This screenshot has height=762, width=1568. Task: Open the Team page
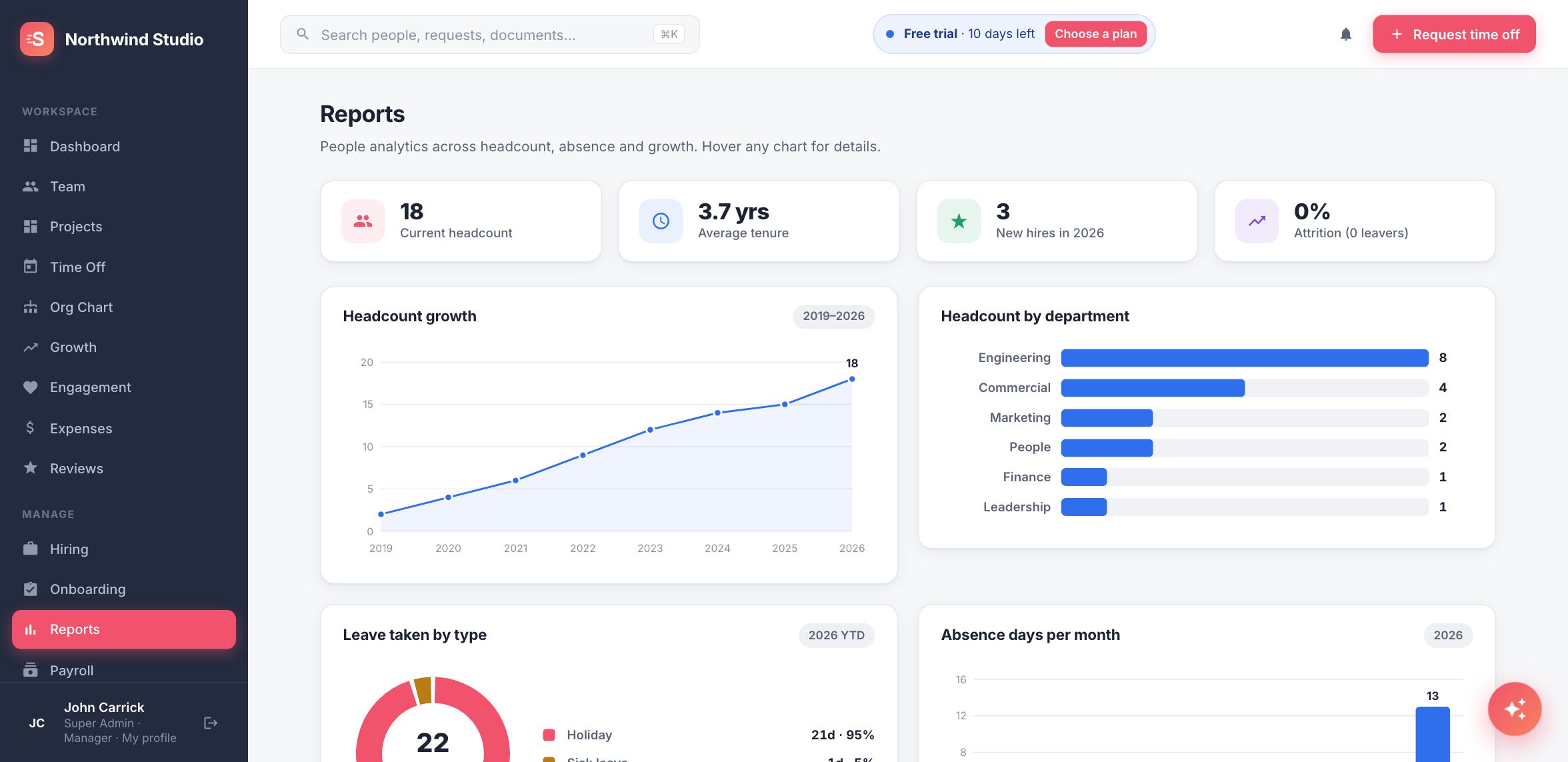[124, 186]
